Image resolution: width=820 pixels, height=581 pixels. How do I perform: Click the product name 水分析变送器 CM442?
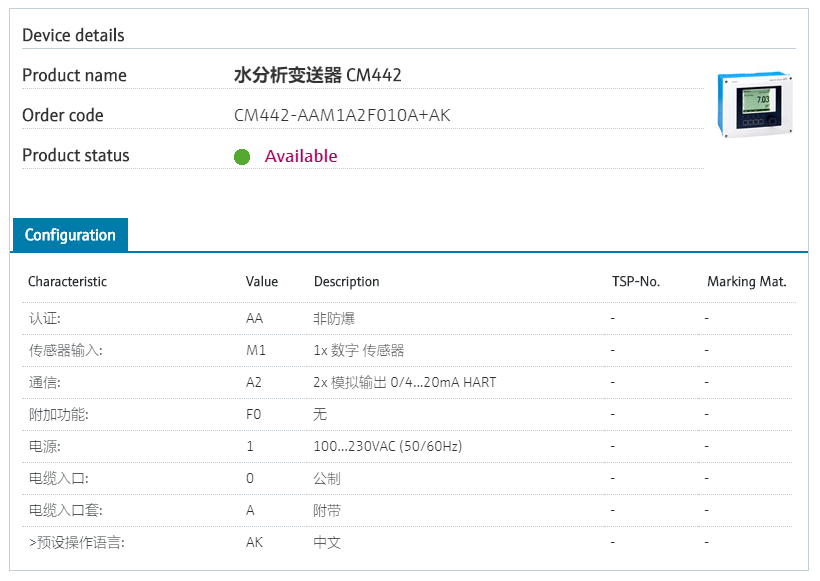tap(317, 75)
